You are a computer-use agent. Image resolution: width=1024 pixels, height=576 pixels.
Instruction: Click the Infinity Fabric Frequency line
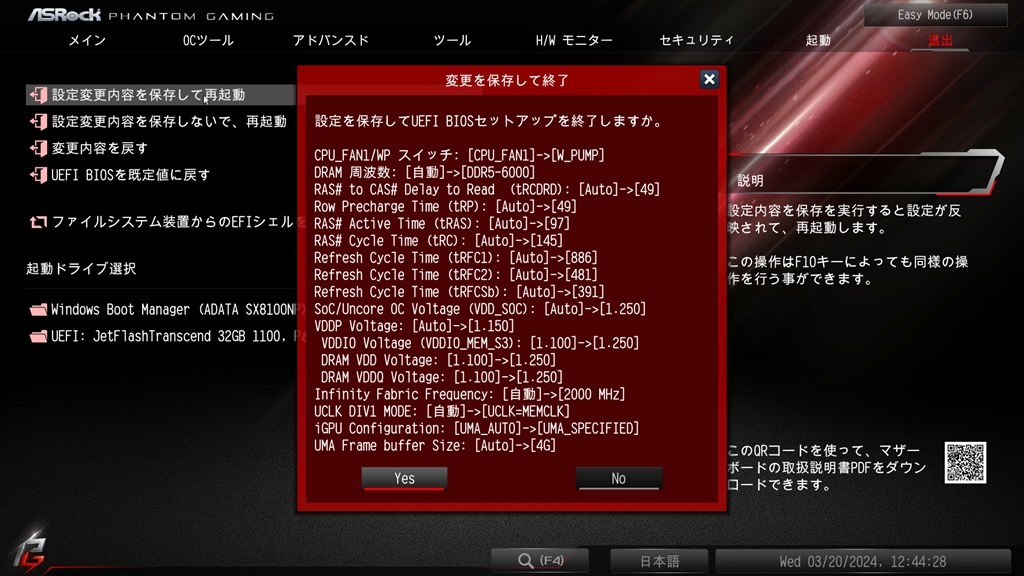470,394
